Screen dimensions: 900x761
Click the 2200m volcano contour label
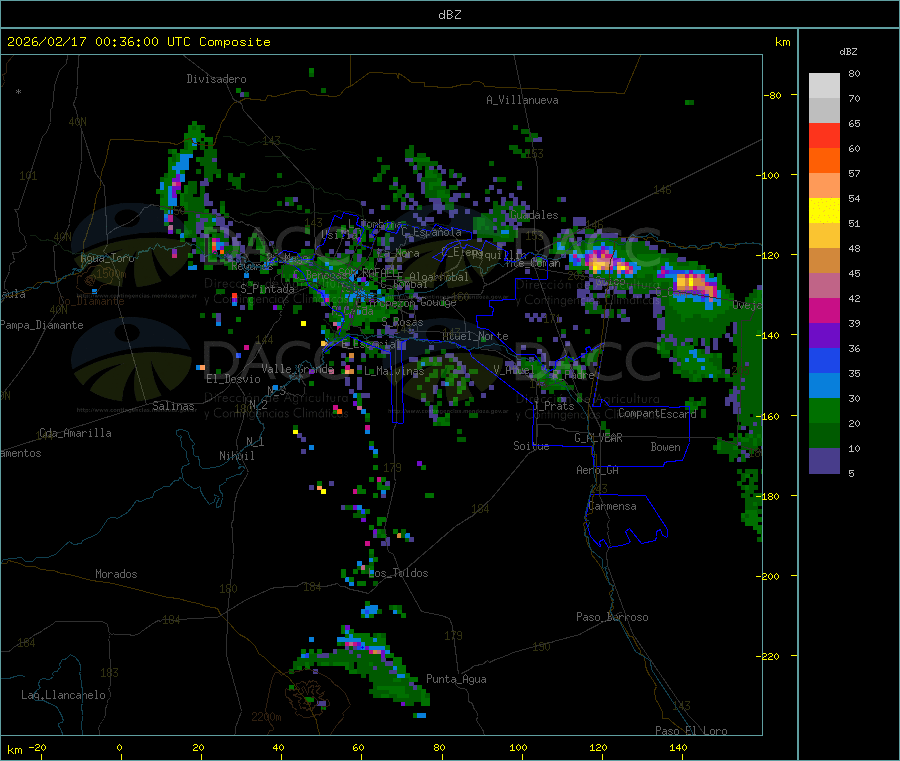[x=266, y=717]
